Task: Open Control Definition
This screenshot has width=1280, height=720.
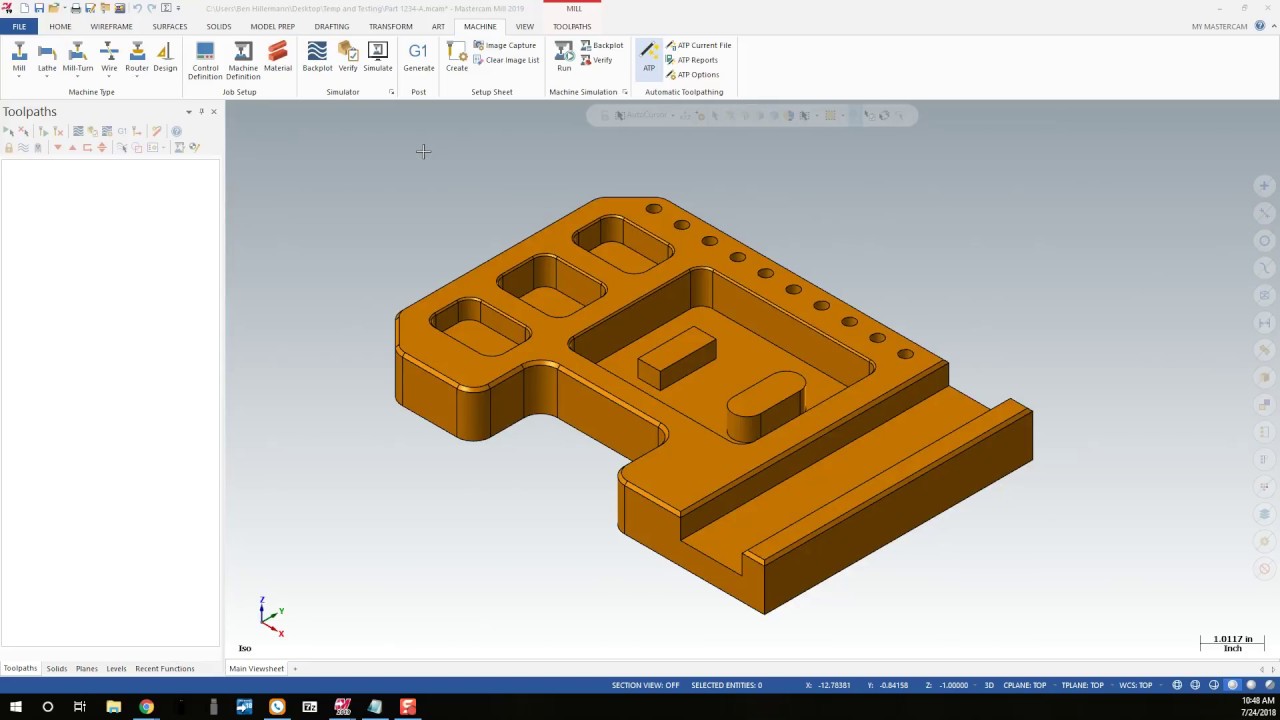Action: [x=205, y=61]
